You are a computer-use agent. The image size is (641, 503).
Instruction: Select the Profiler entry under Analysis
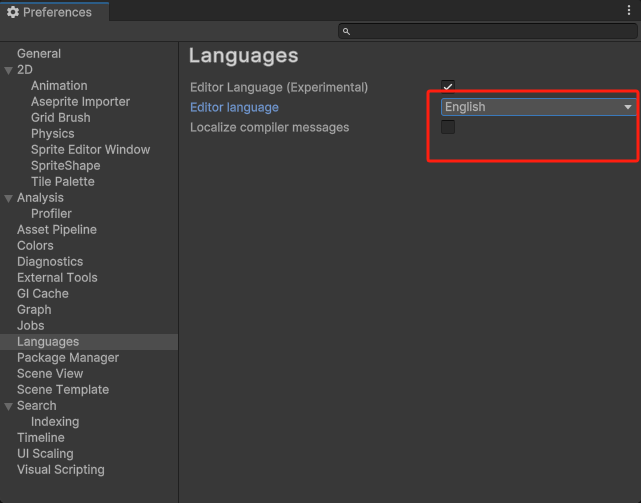[x=51, y=214]
